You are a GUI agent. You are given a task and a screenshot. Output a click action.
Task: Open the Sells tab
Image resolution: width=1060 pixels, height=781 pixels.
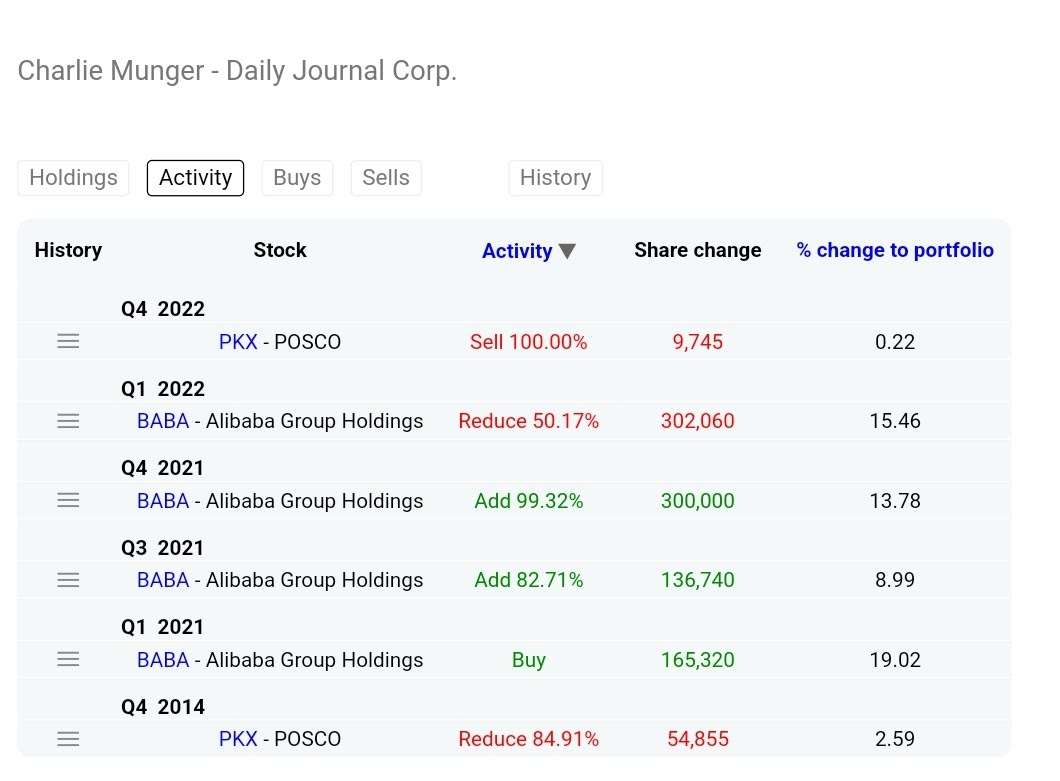point(386,178)
